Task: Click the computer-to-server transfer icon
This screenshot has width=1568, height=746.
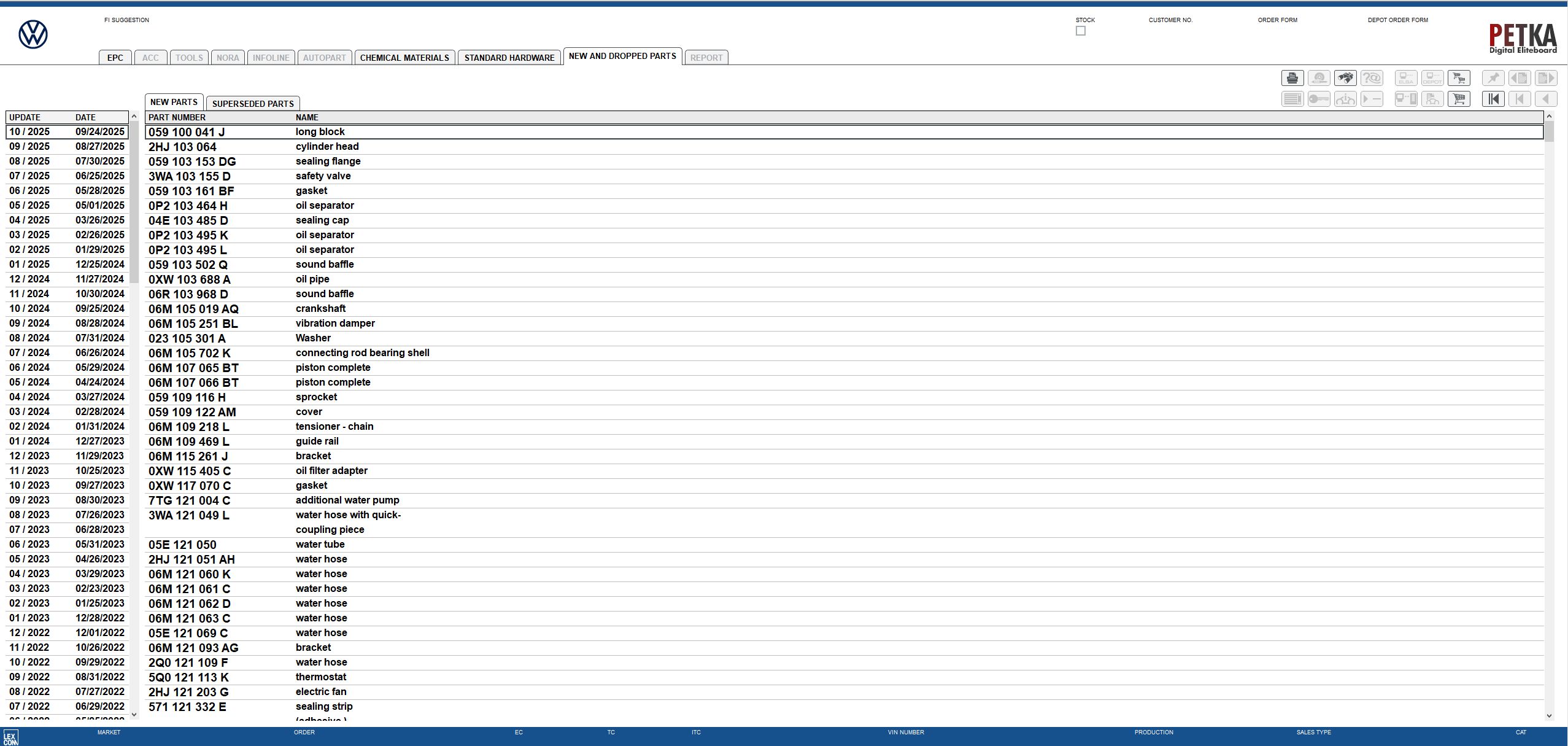Action: click(1406, 99)
